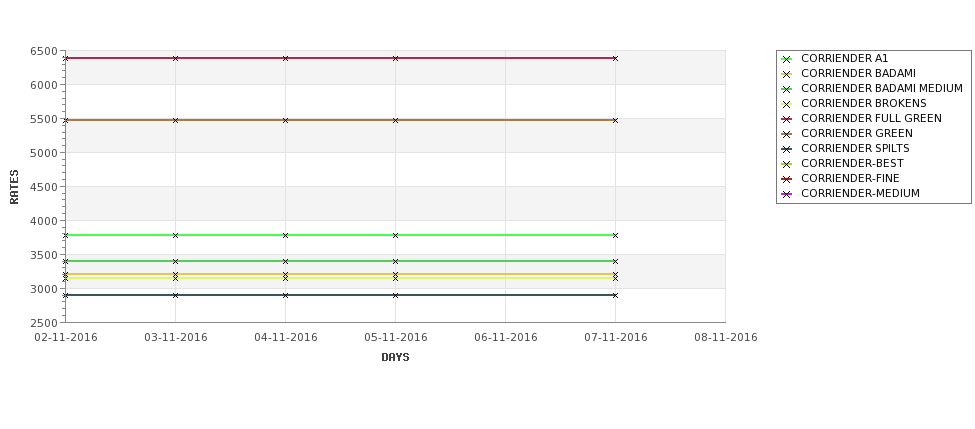Click the CORRIENDER-BEST legend marker
This screenshot has height=429, width=975.
[x=786, y=164]
